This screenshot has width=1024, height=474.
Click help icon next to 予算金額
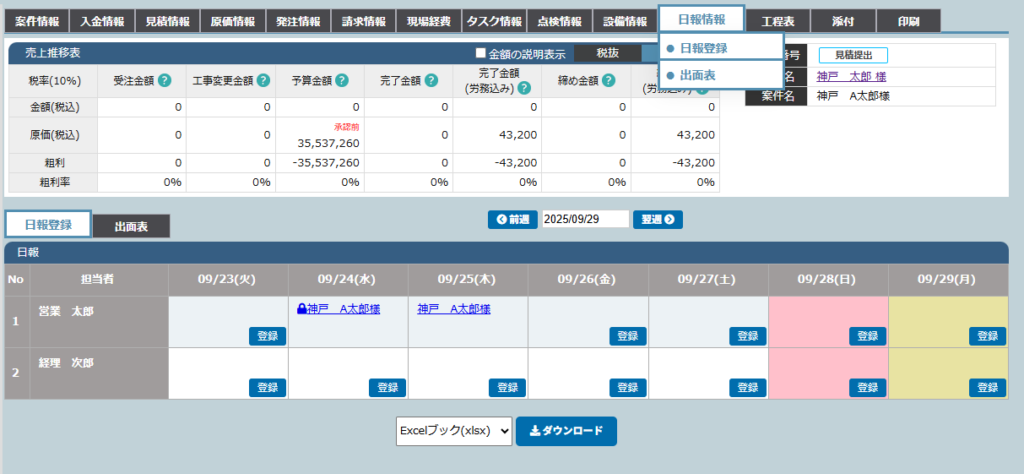coord(342,81)
